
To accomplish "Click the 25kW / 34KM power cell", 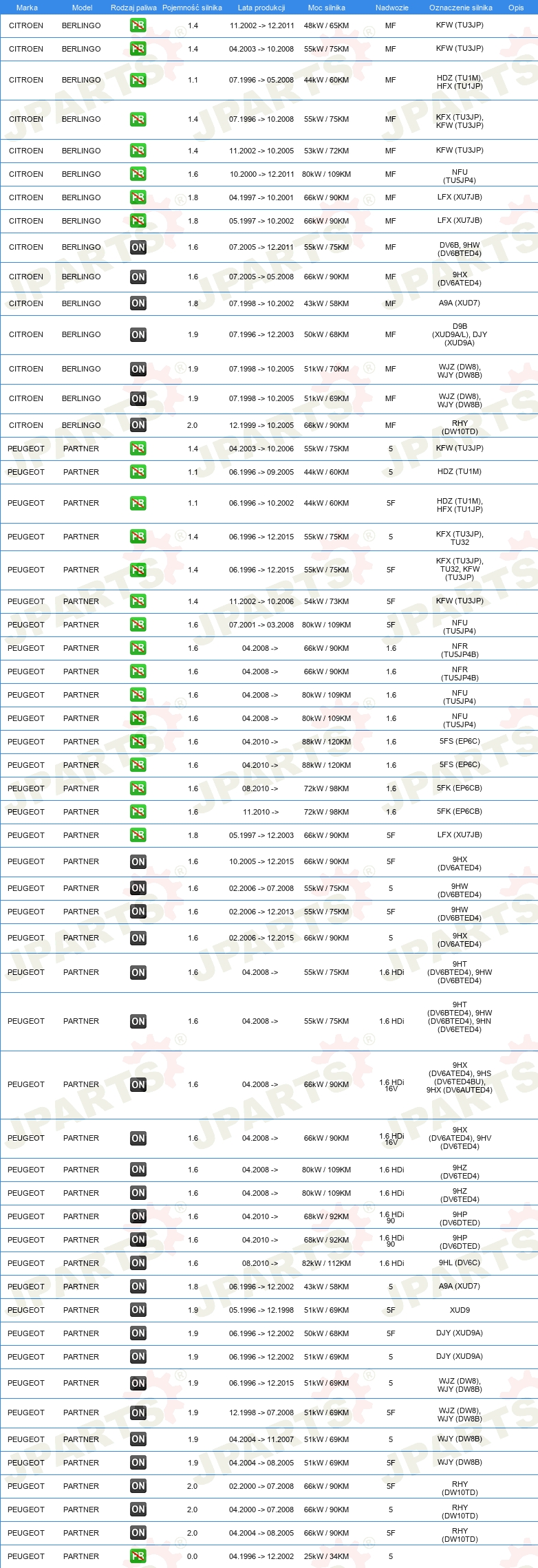I will (327, 1556).
